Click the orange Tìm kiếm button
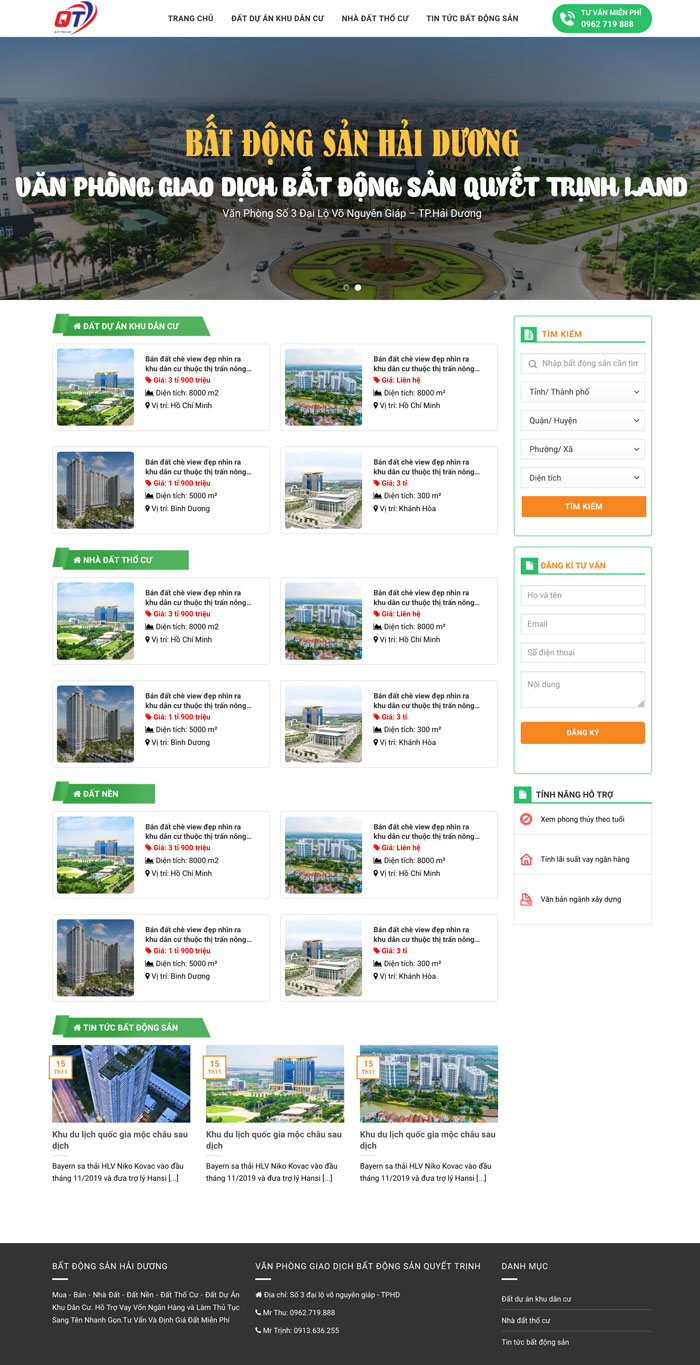Screen dimensions: 700x1365 583,507
